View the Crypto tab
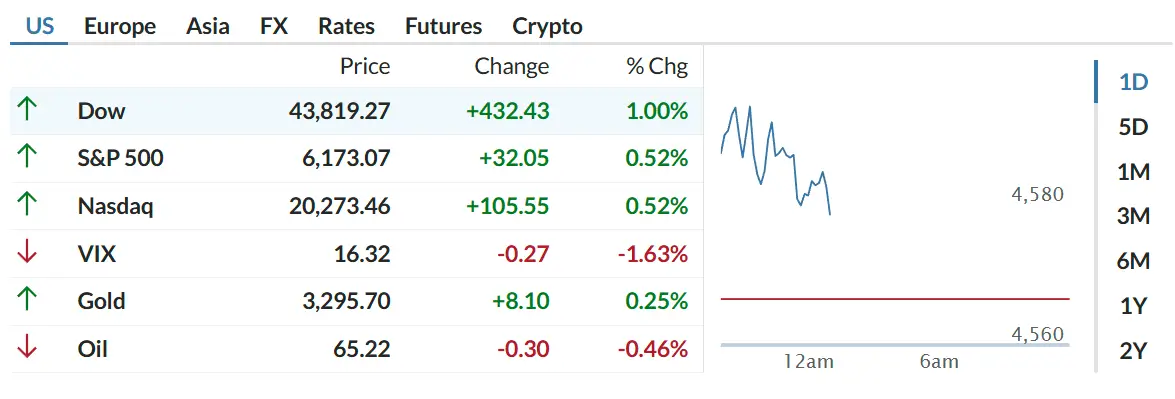 pyautogui.click(x=547, y=26)
